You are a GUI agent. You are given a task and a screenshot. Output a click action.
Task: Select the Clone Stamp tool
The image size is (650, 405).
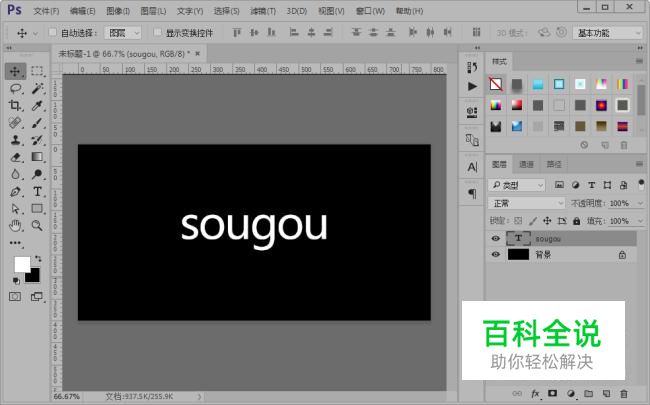(15, 140)
